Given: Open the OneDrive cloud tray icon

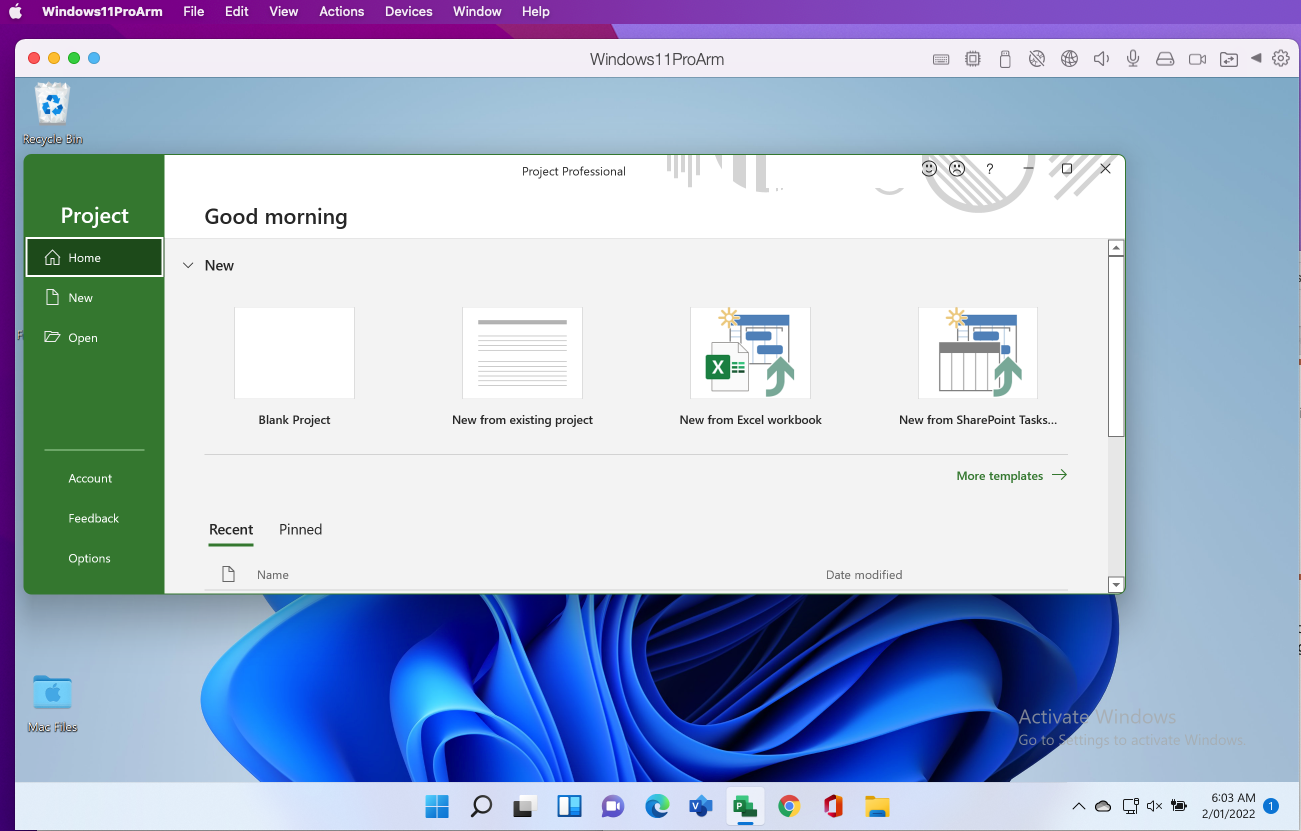Looking at the screenshot, I should (x=1103, y=806).
